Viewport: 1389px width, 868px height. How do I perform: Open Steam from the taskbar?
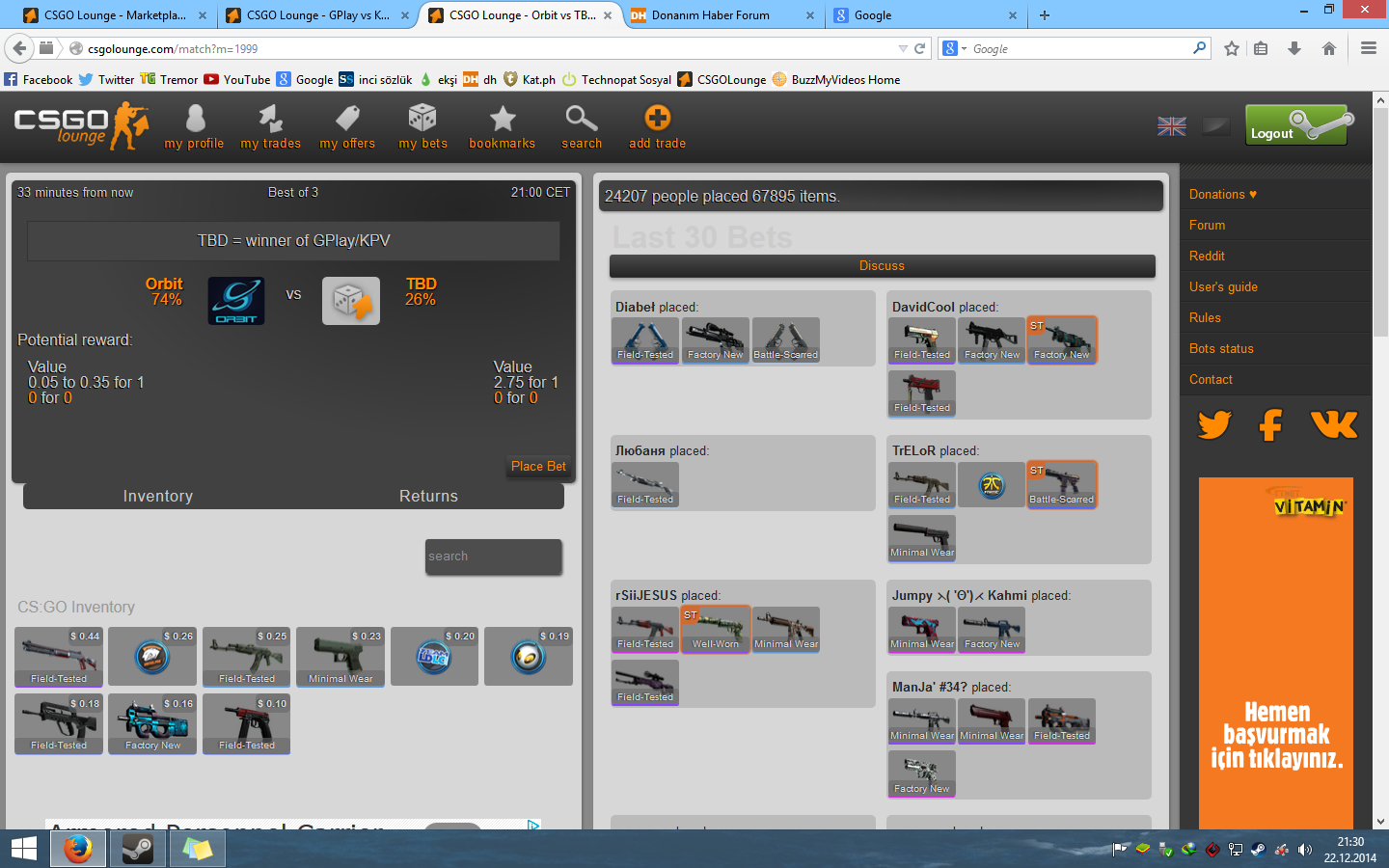137,849
